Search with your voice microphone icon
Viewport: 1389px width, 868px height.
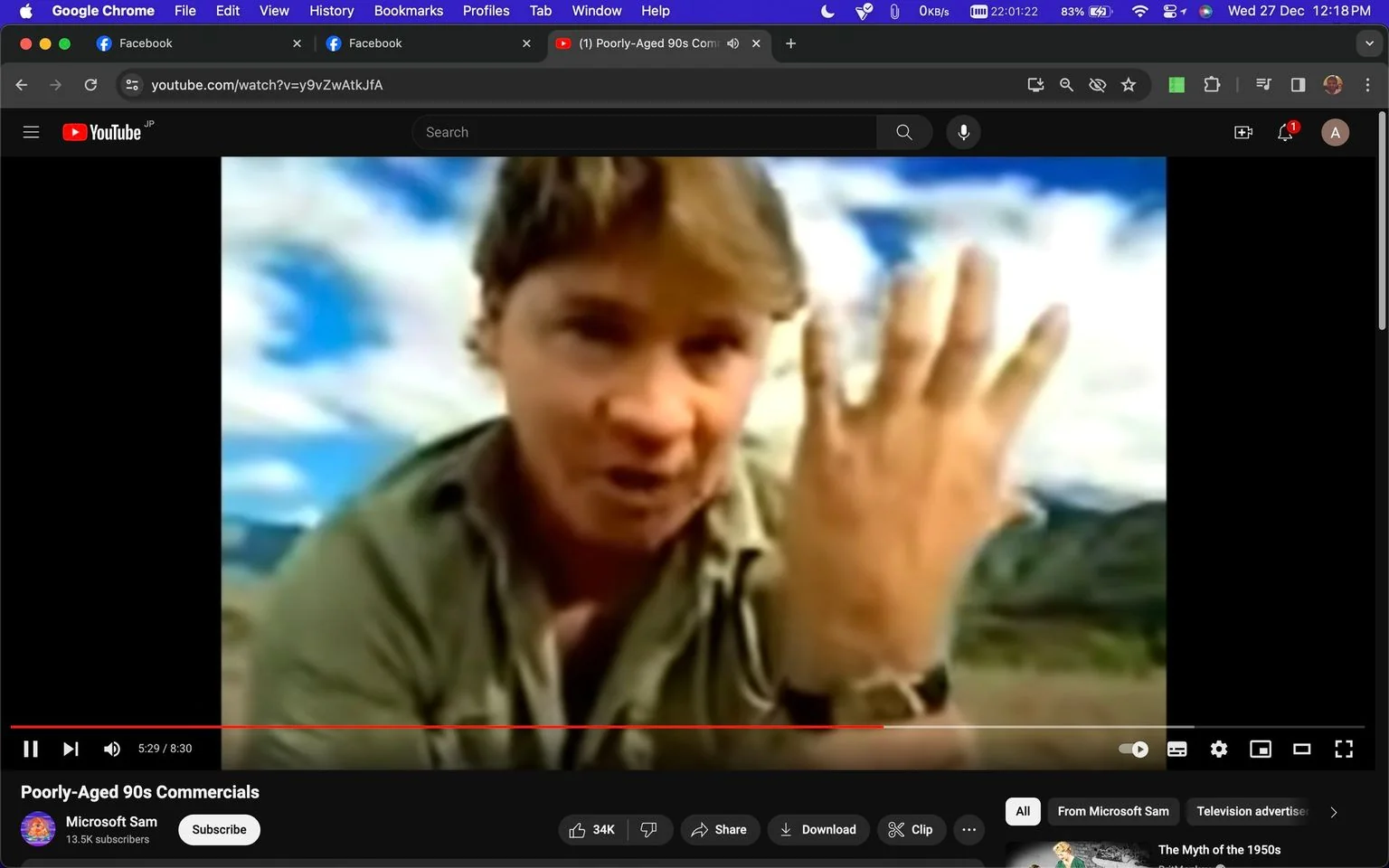[x=963, y=132]
